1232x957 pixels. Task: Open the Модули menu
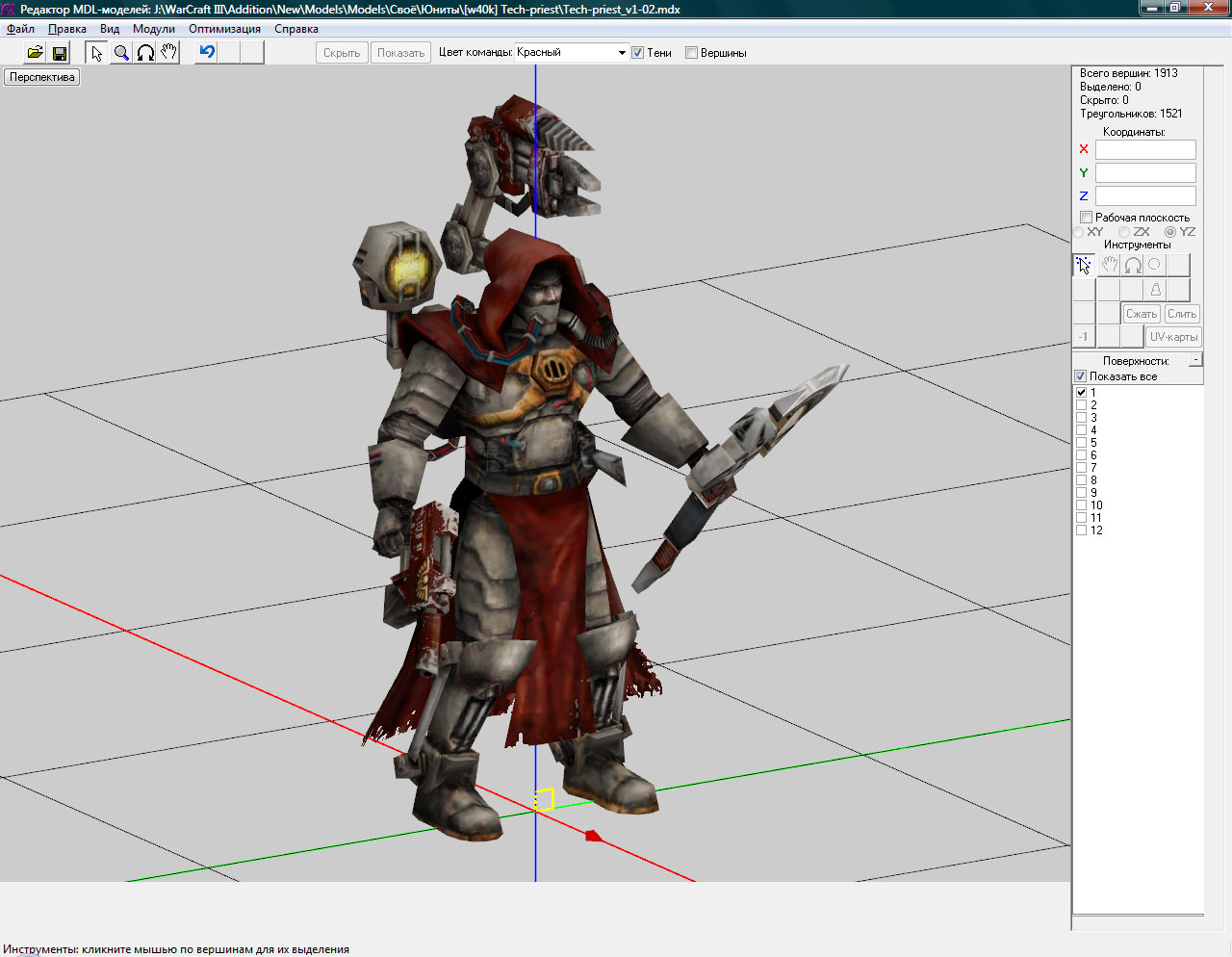pyautogui.click(x=154, y=29)
